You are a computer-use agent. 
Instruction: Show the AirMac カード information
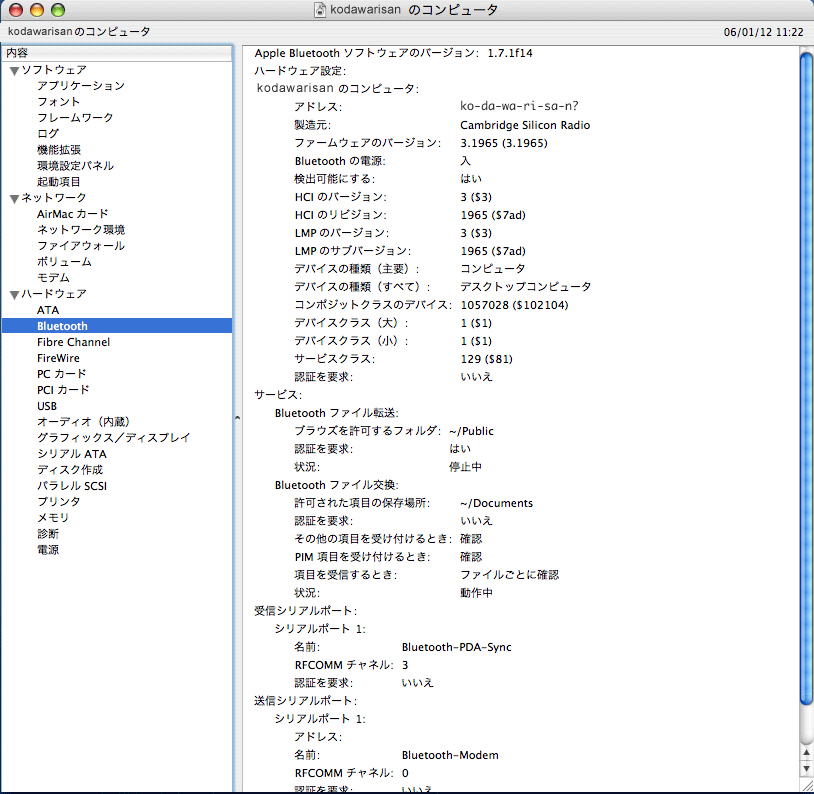click(72, 214)
